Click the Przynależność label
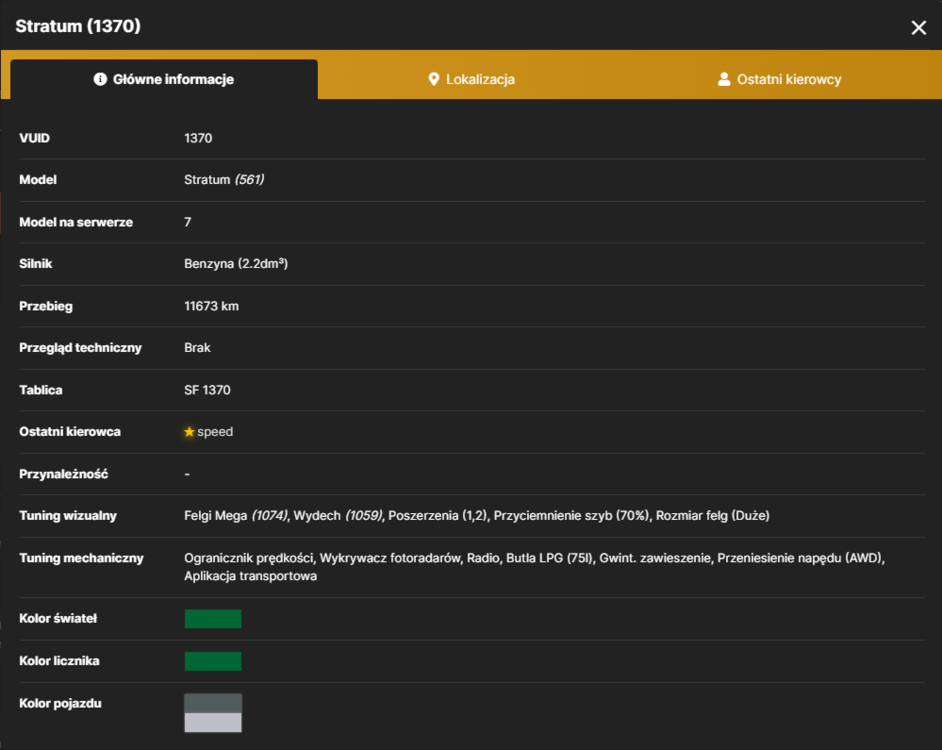 point(64,474)
